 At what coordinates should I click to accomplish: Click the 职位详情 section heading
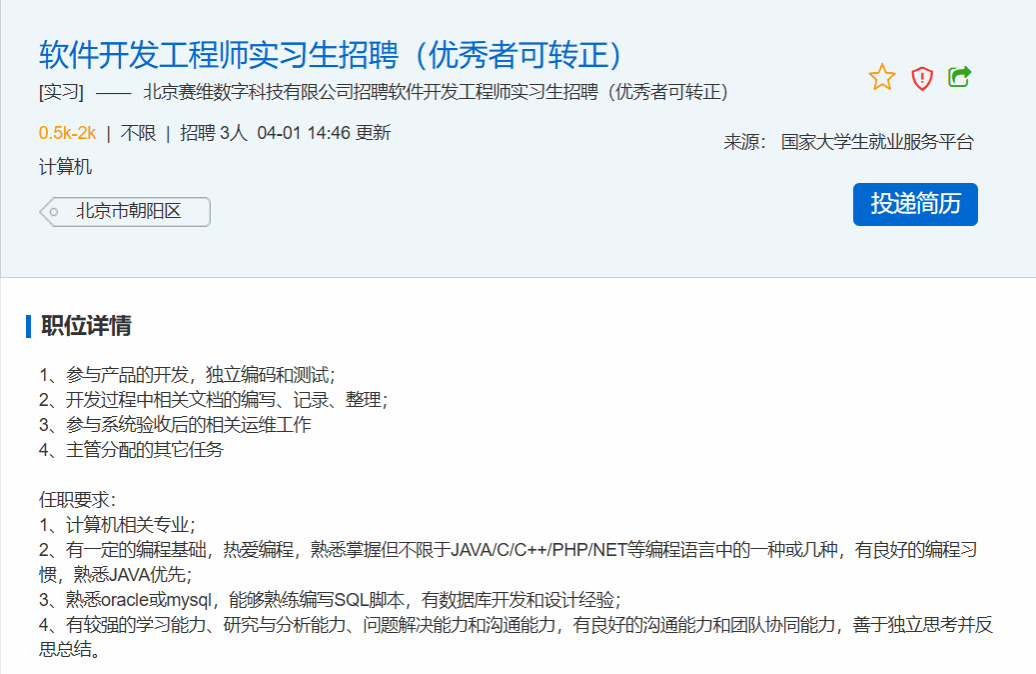click(x=86, y=326)
